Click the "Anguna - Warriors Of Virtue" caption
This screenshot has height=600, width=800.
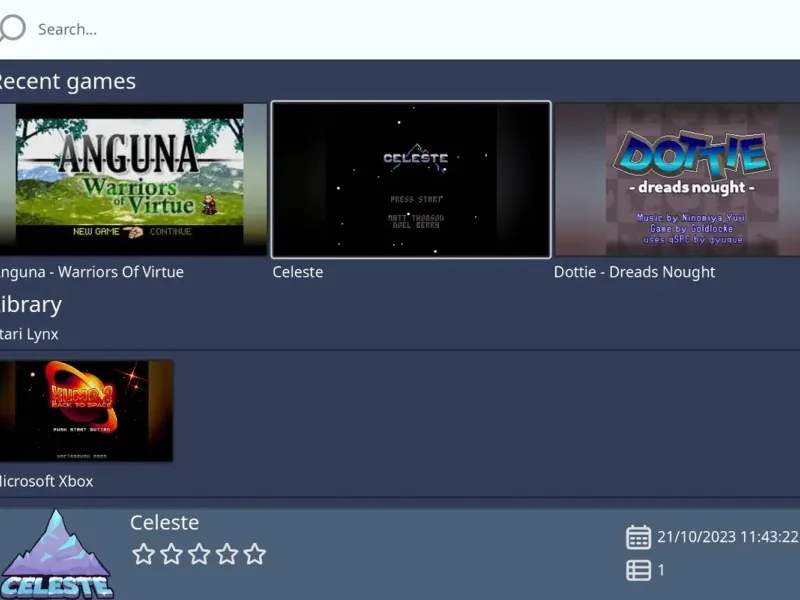(91, 272)
